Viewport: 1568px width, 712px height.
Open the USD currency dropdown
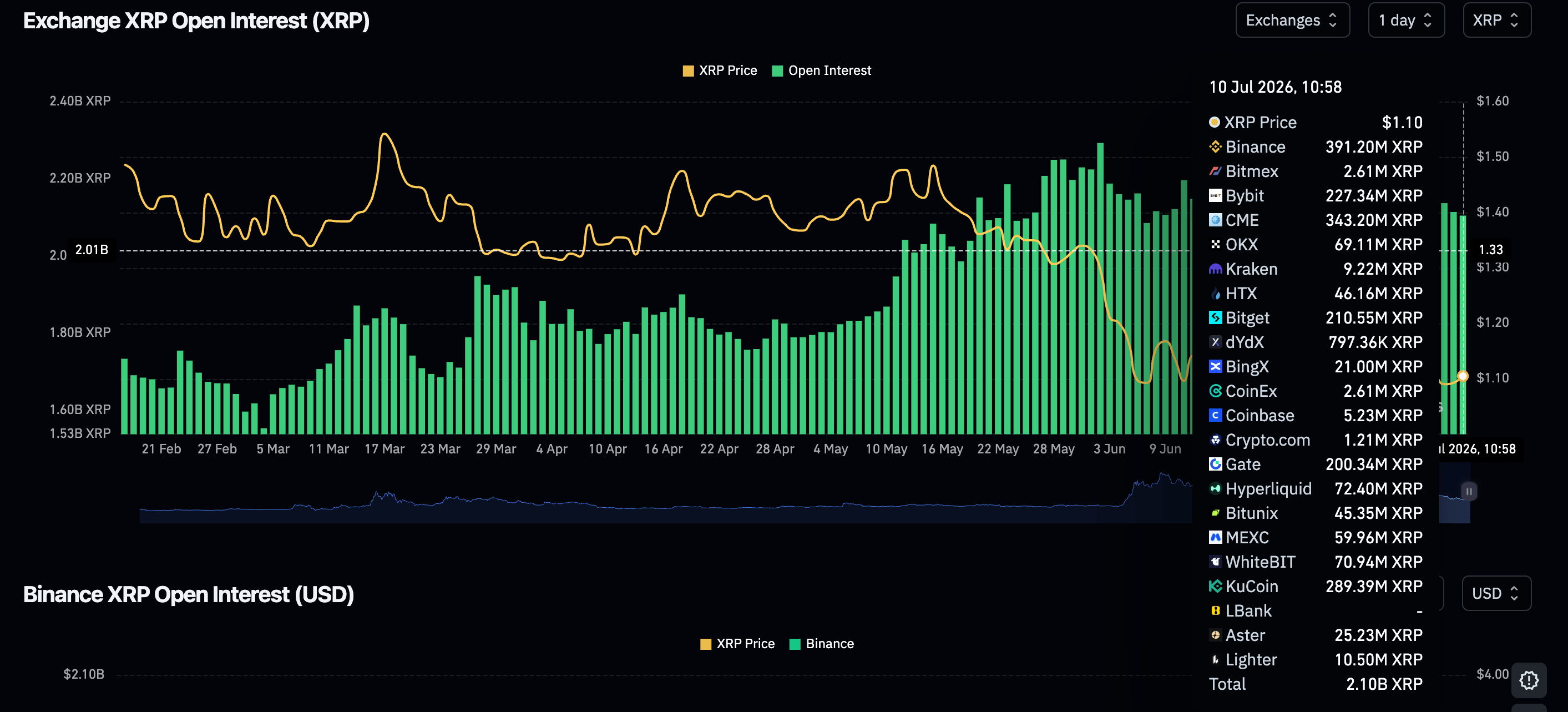[1496, 593]
